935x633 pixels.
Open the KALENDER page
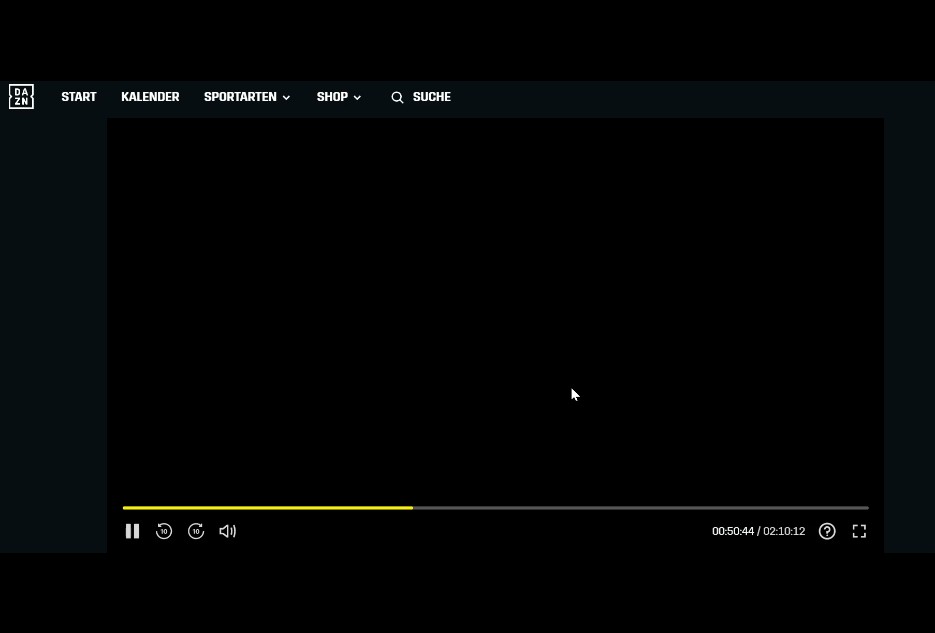pyautogui.click(x=150, y=97)
